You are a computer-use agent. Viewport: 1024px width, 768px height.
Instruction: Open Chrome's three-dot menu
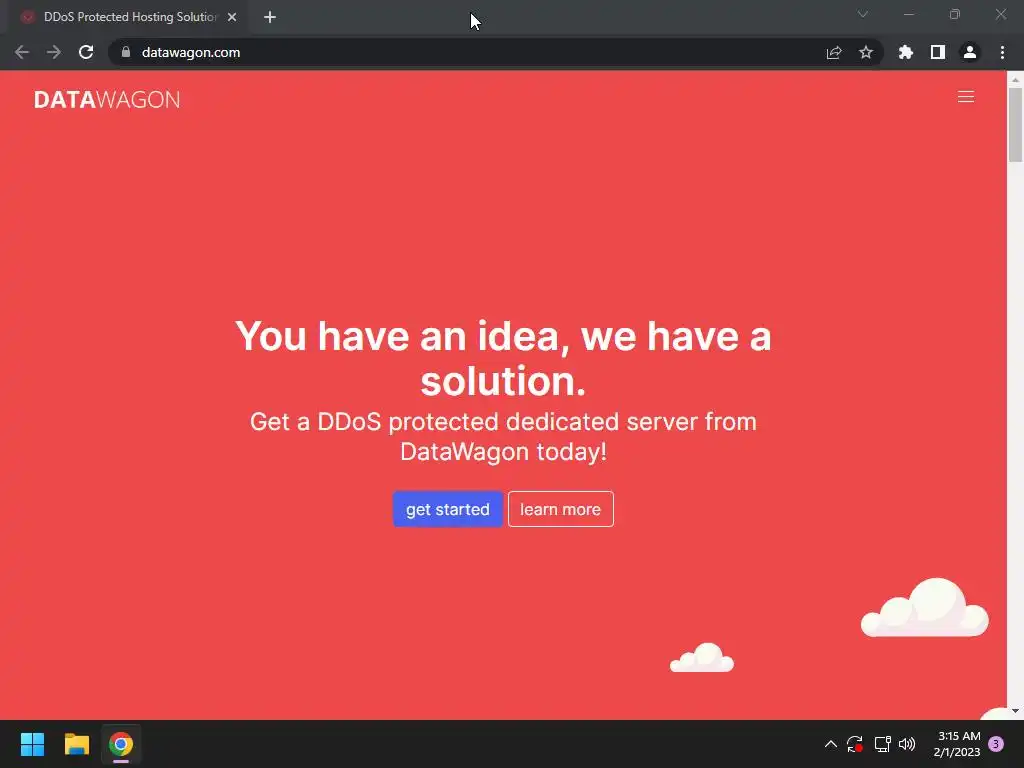click(1002, 52)
